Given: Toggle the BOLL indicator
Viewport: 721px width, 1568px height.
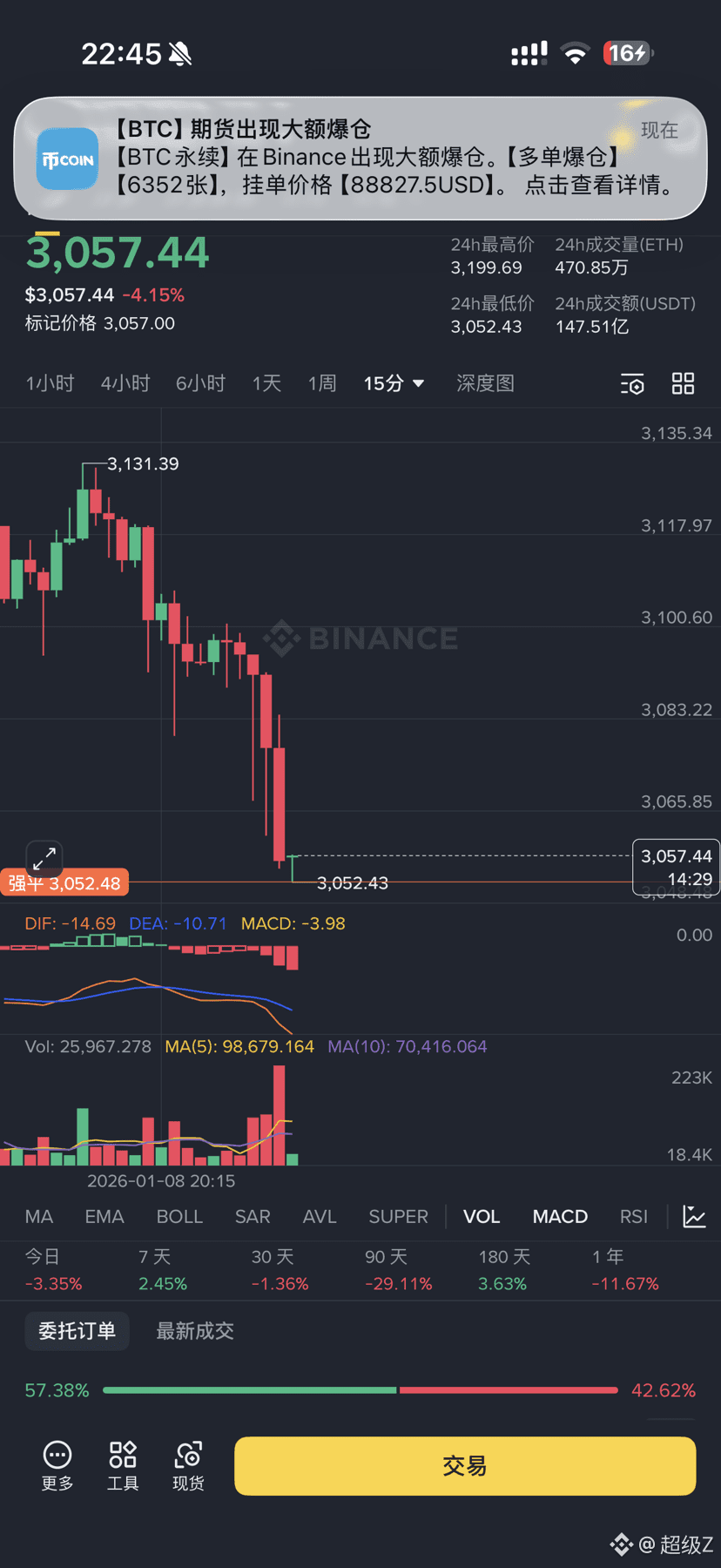Looking at the screenshot, I should point(179,1216).
